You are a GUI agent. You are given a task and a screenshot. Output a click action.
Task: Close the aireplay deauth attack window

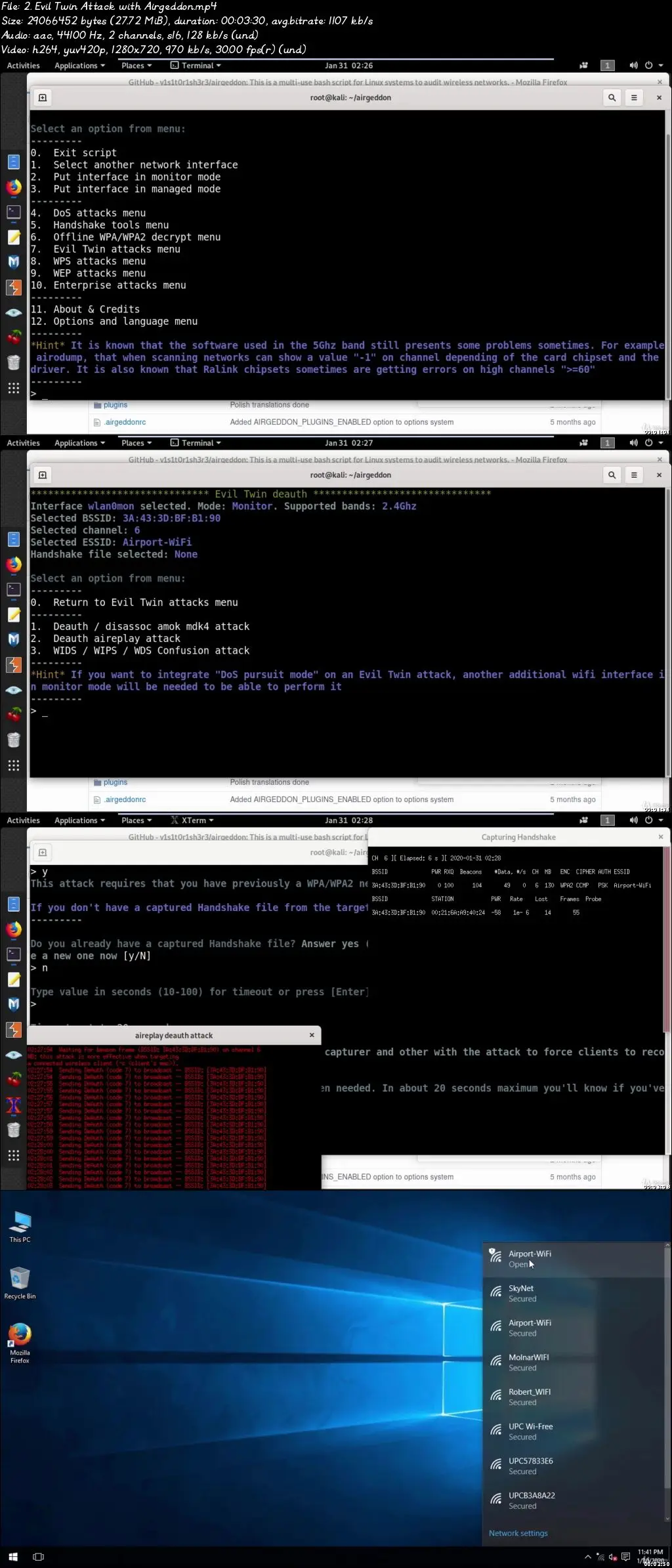click(x=312, y=1035)
